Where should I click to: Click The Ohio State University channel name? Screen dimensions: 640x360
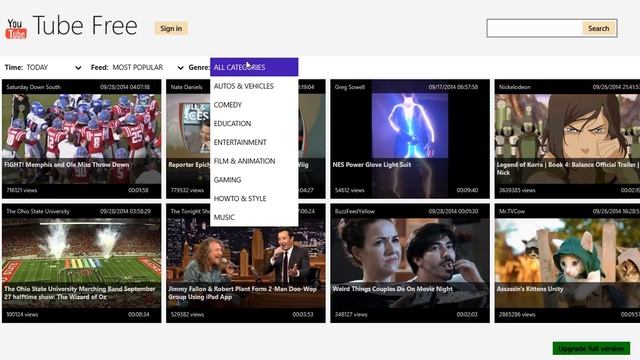point(38,211)
